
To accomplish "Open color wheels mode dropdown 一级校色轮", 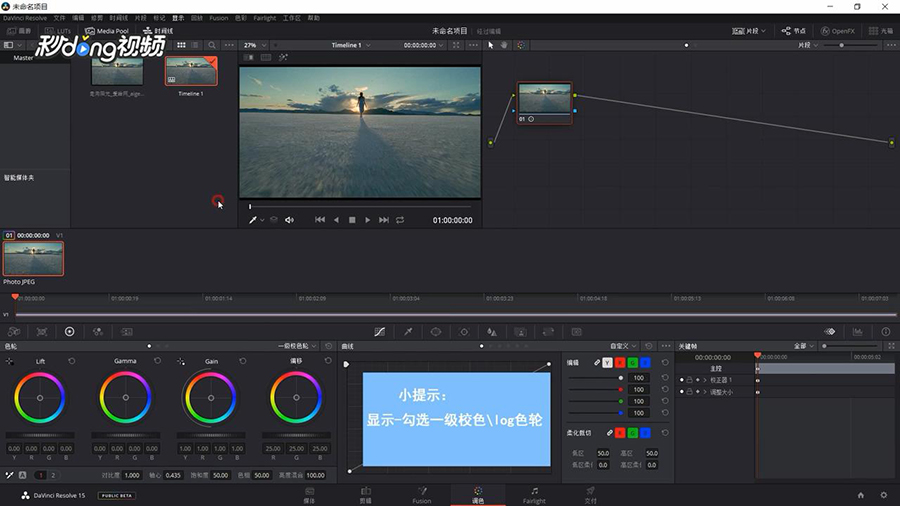I will [297, 346].
